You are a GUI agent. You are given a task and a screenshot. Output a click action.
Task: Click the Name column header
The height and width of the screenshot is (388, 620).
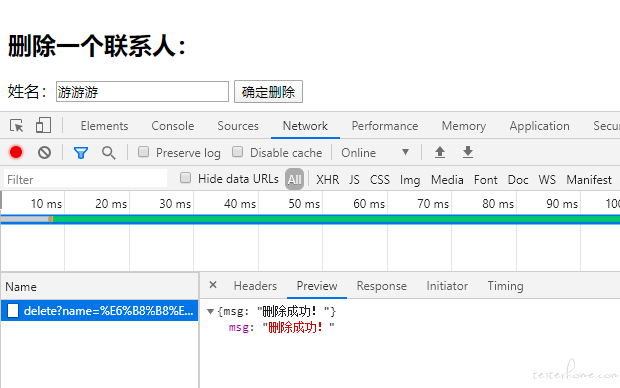point(100,286)
